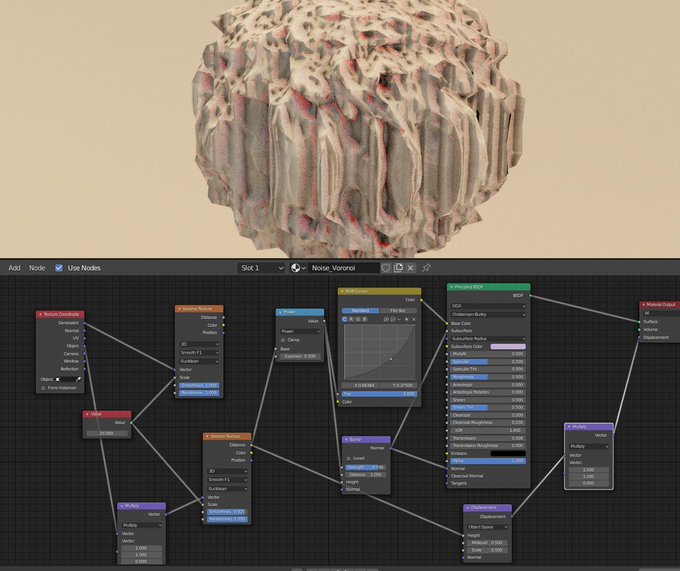The height and width of the screenshot is (571, 680).
Task: Open the Christensen-Burley subsurface method dropdown
Action: (x=488, y=314)
